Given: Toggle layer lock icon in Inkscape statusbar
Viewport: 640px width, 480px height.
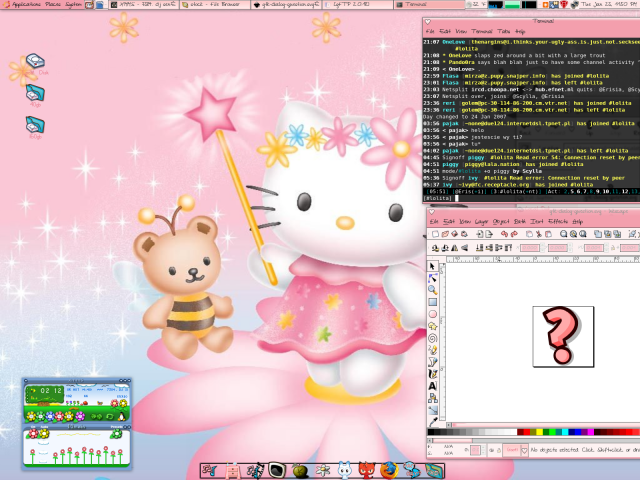Looking at the screenshot, I should (498, 450).
